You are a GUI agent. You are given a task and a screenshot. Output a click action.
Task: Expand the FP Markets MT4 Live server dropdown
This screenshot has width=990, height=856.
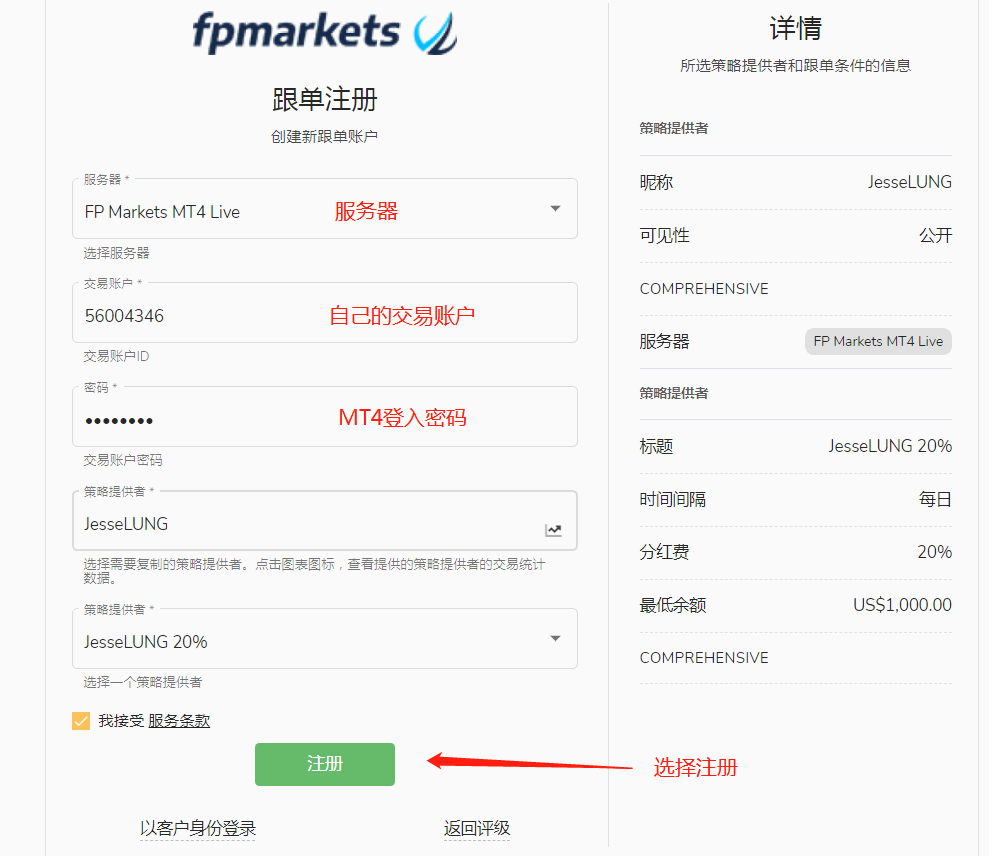[x=325, y=209]
